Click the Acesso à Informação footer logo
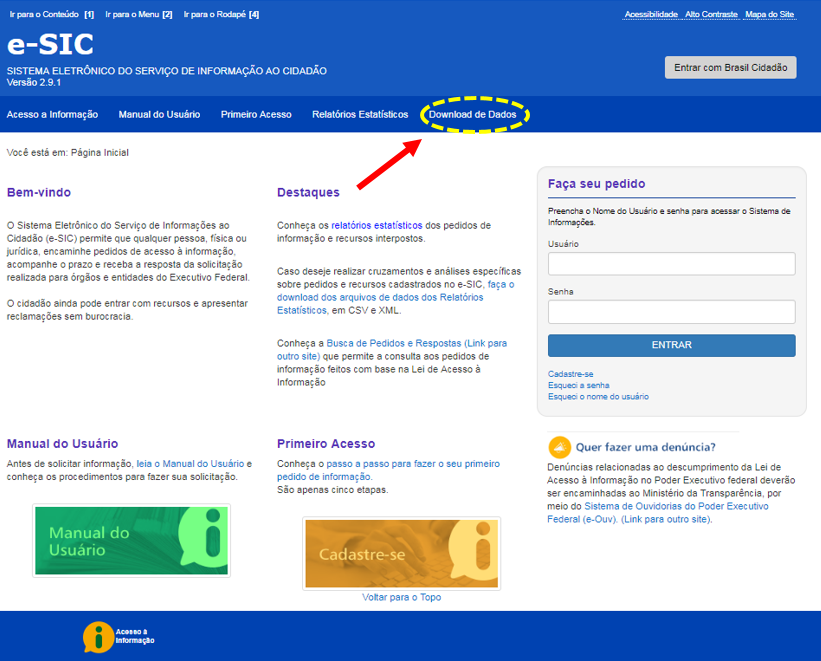 click(118, 637)
